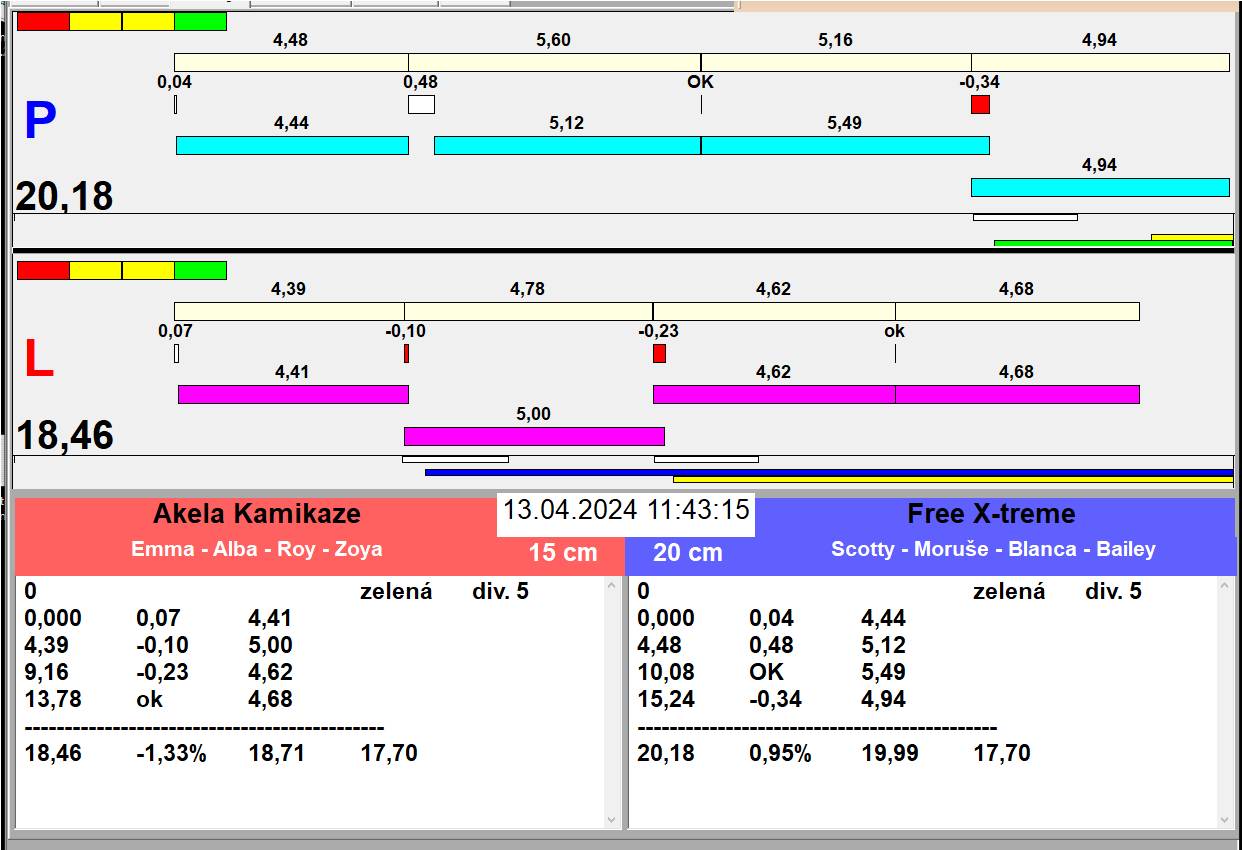Click the -1,33% value in Akela results
Image resolution: width=1242 pixels, height=850 pixels.
point(171,753)
